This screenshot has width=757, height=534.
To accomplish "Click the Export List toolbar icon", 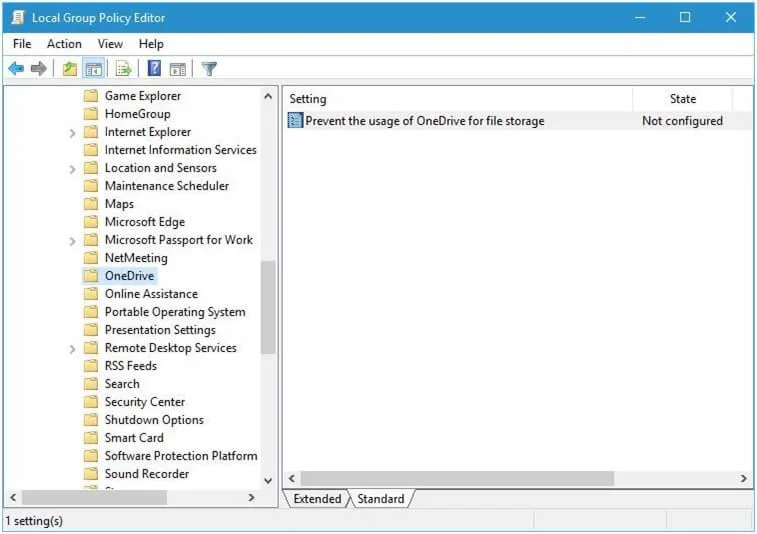I will (124, 69).
